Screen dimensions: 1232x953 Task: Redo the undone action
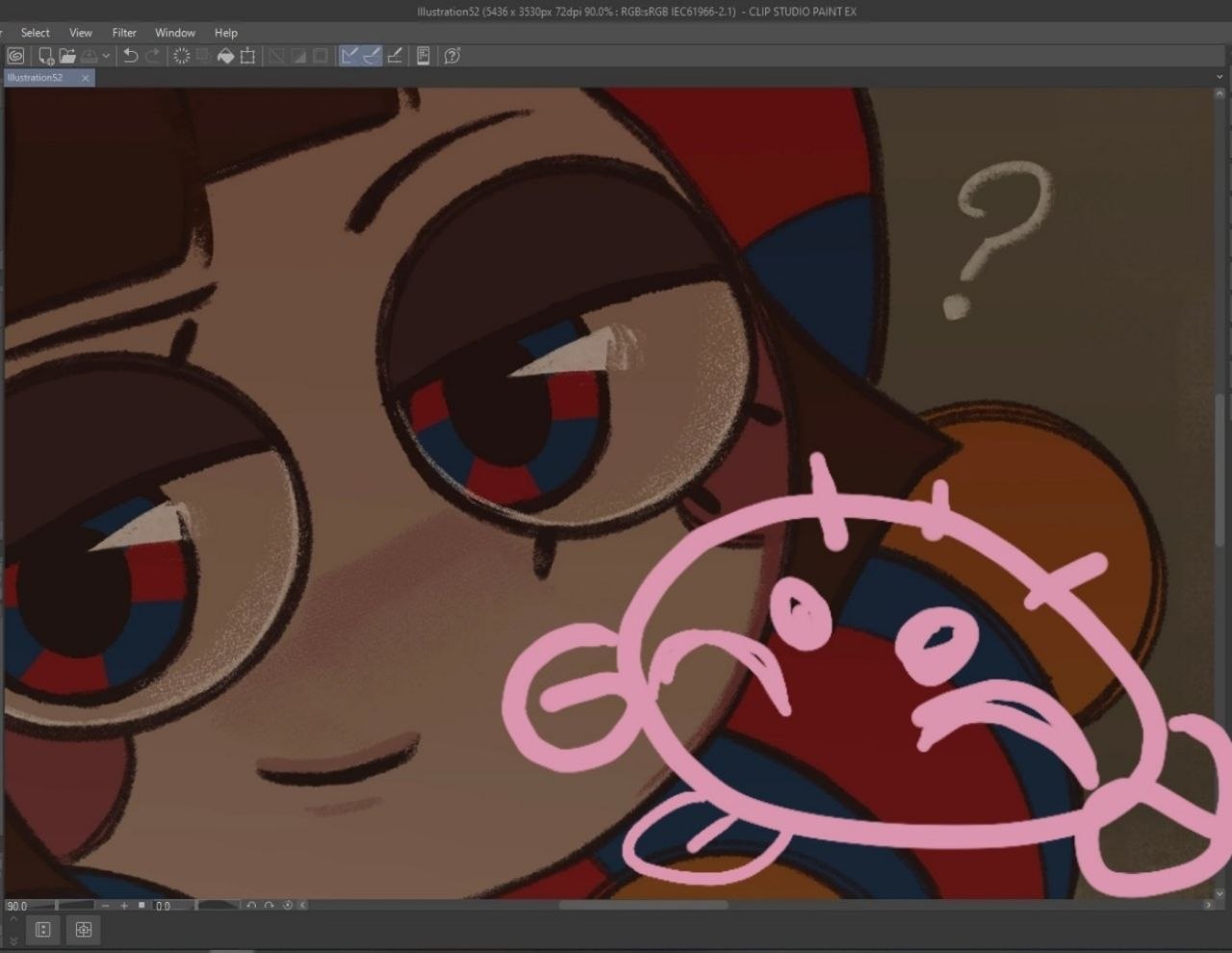152,56
